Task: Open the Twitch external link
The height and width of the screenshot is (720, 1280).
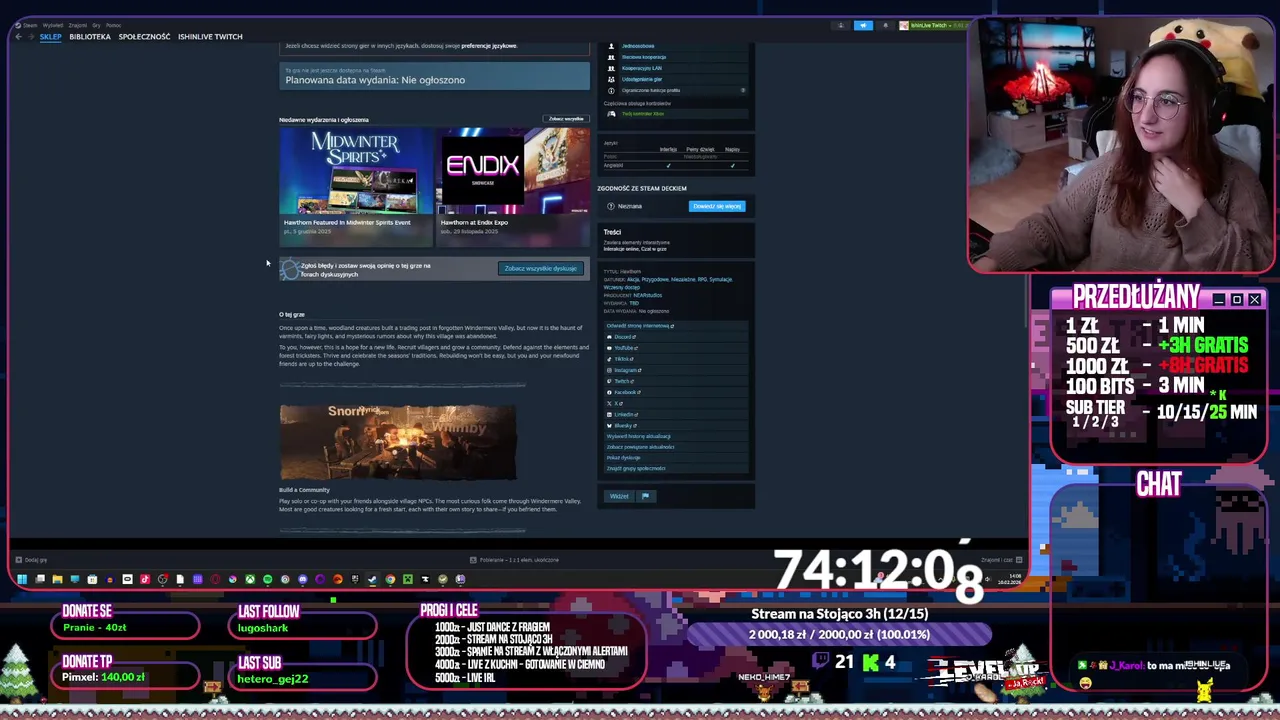Action: (622, 381)
